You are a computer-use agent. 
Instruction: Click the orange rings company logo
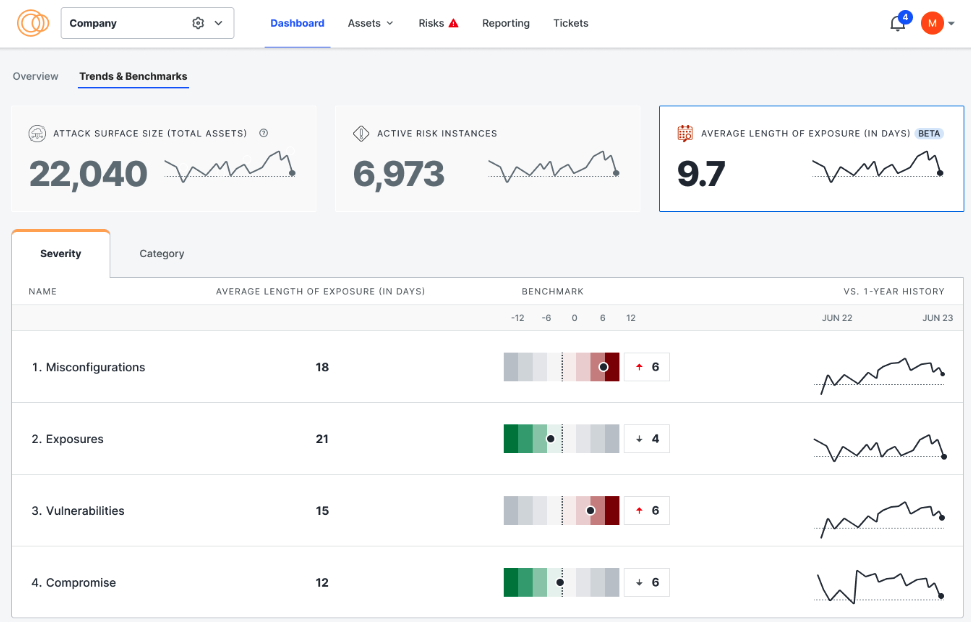point(33,23)
